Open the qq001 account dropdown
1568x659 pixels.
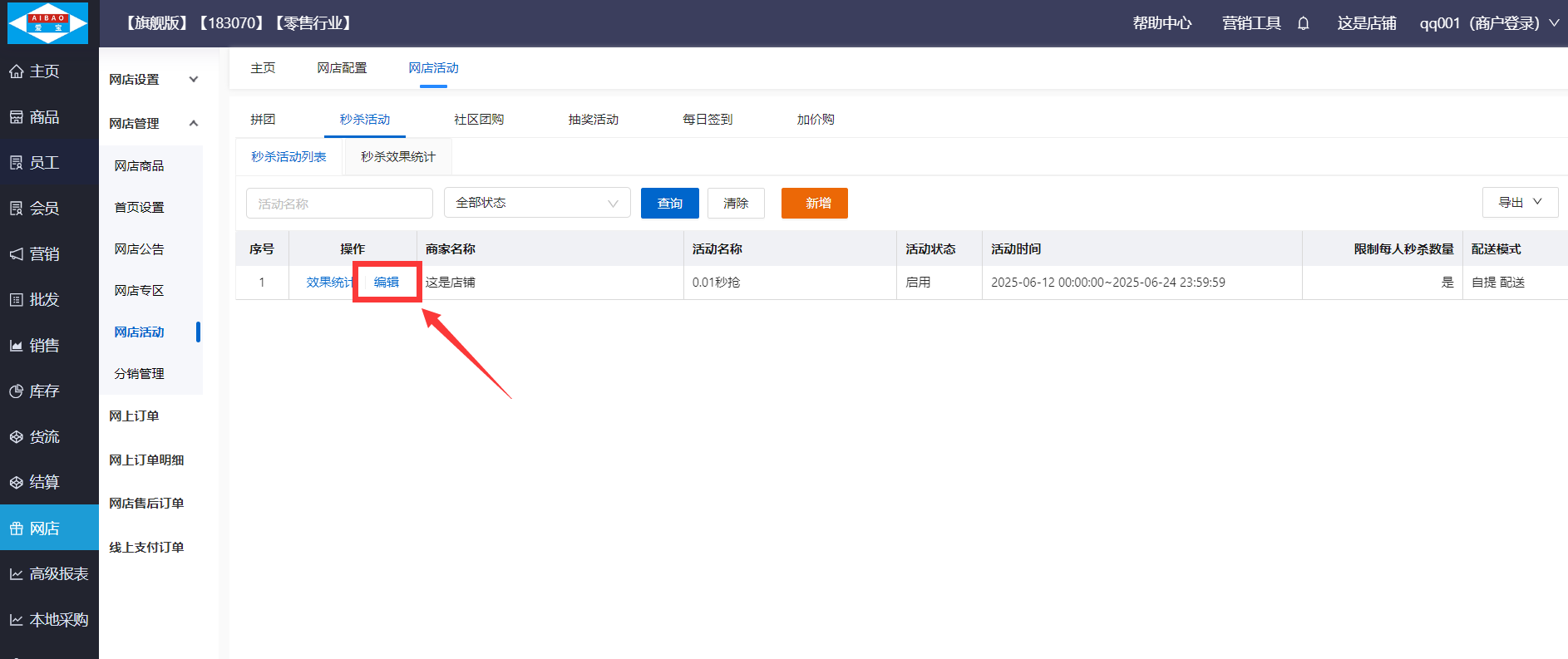1488,23
